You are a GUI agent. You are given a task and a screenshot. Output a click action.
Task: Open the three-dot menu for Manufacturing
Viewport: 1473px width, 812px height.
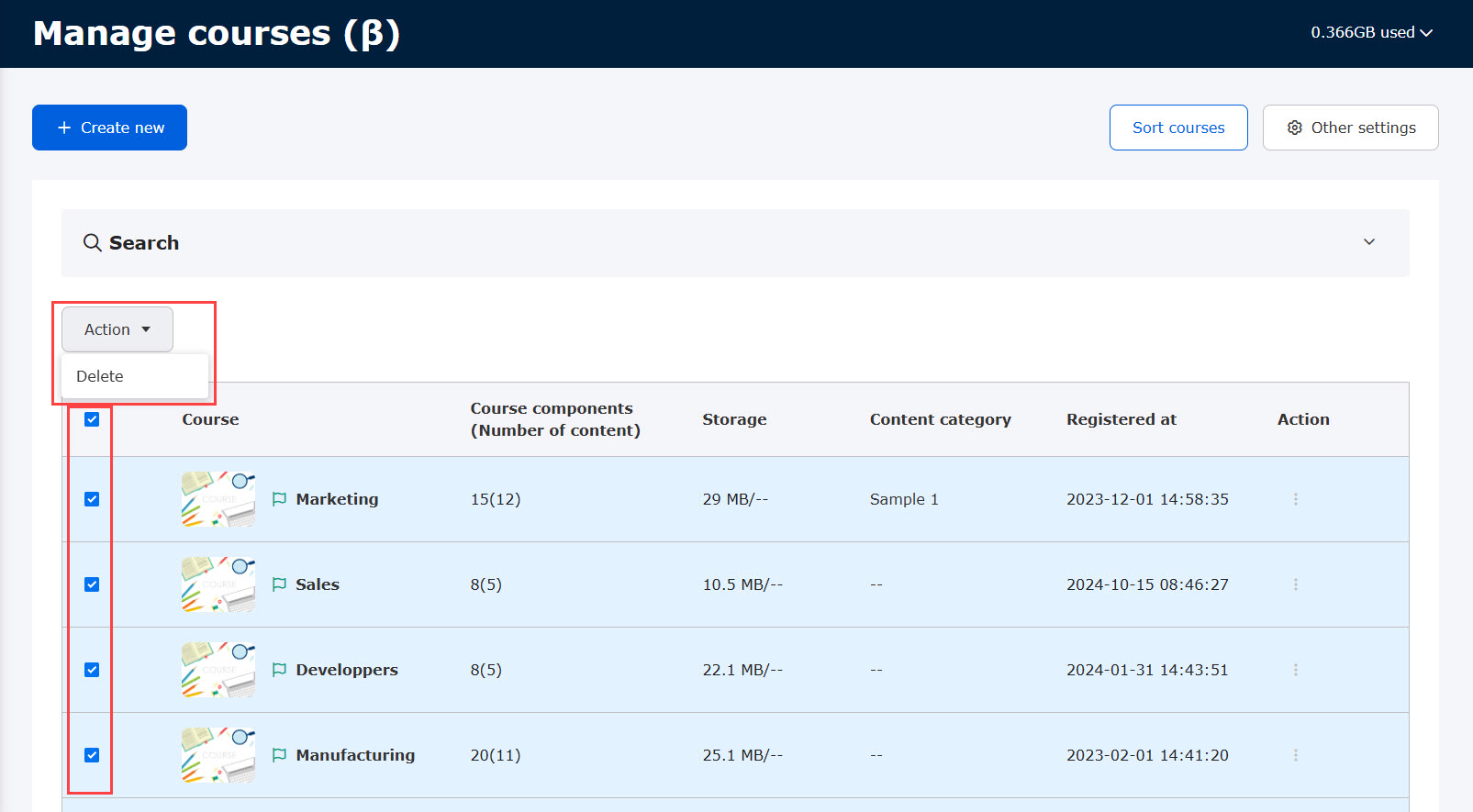[x=1295, y=755]
